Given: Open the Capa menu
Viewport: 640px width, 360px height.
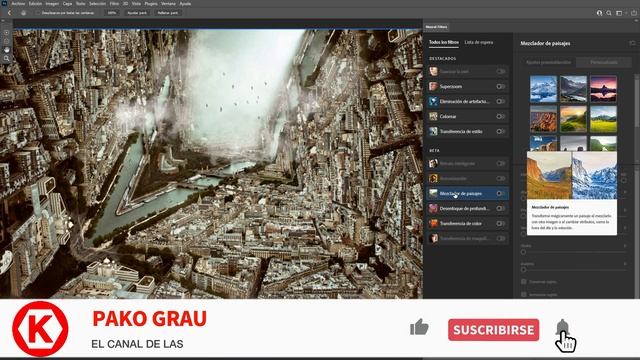Looking at the screenshot, I should 67,3.
